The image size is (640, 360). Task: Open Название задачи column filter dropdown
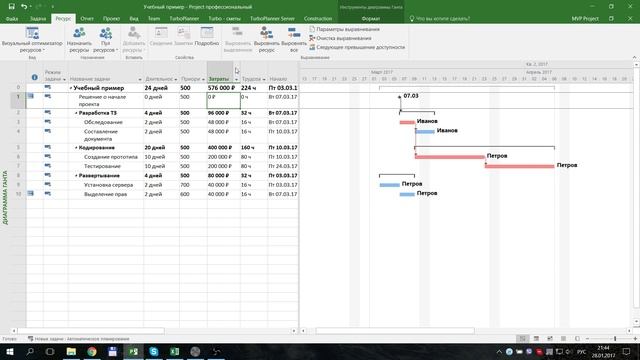point(140,79)
